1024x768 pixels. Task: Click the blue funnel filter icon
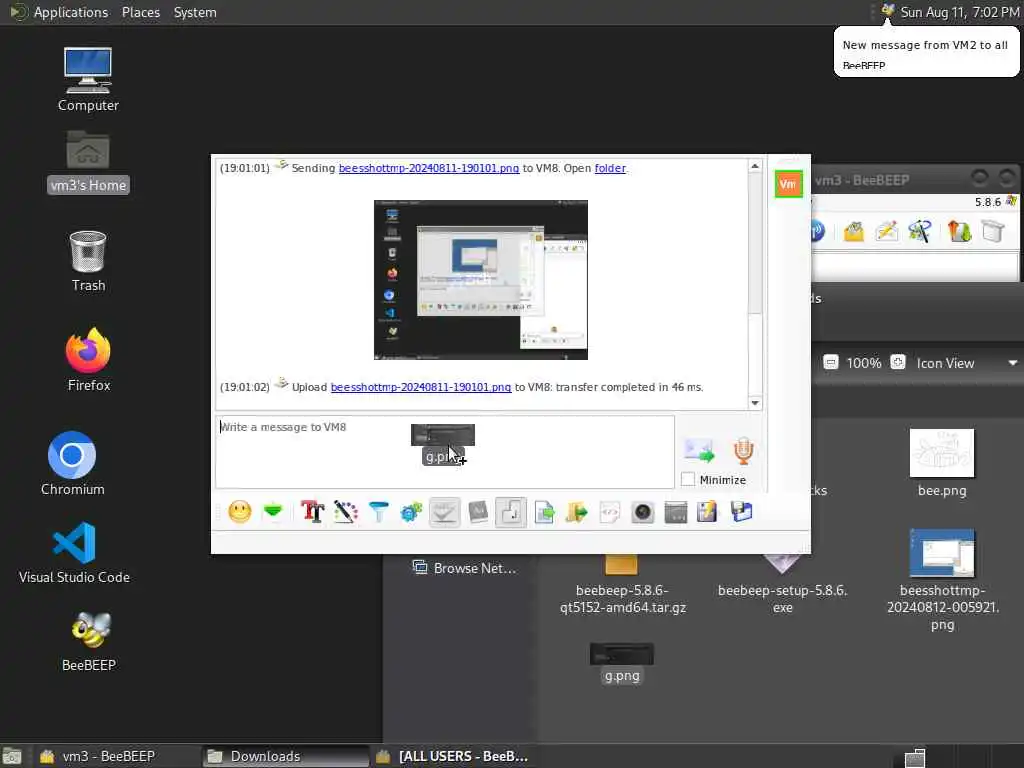click(378, 511)
